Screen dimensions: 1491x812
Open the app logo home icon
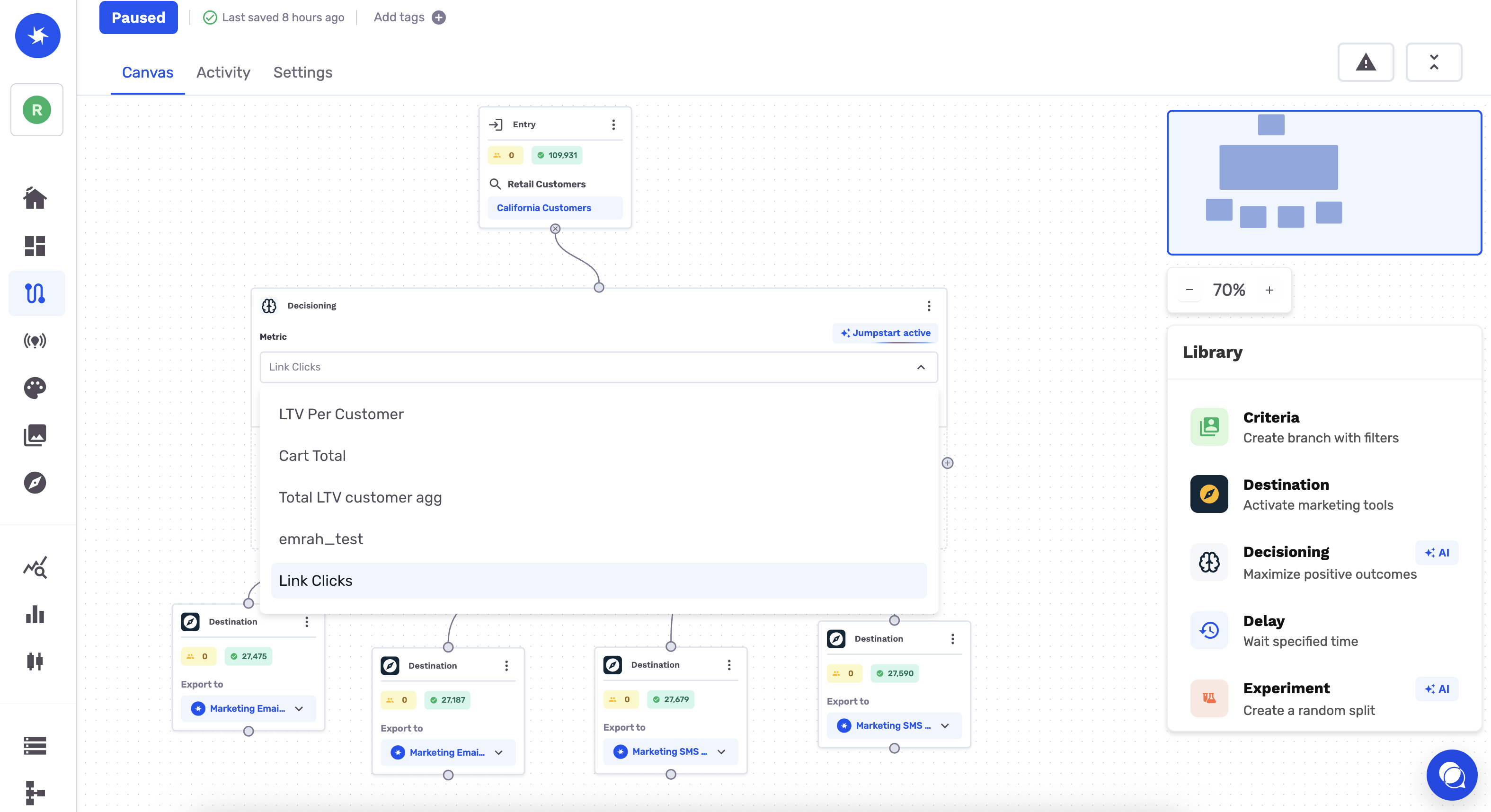tap(37, 35)
